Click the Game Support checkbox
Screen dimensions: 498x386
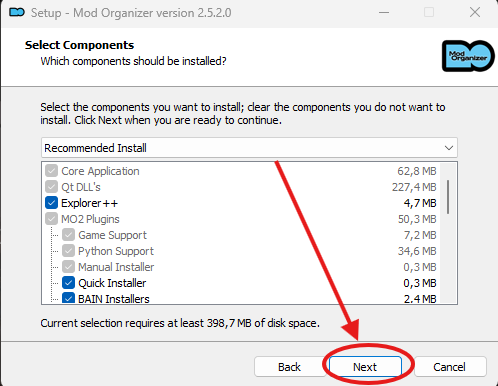click(68, 235)
